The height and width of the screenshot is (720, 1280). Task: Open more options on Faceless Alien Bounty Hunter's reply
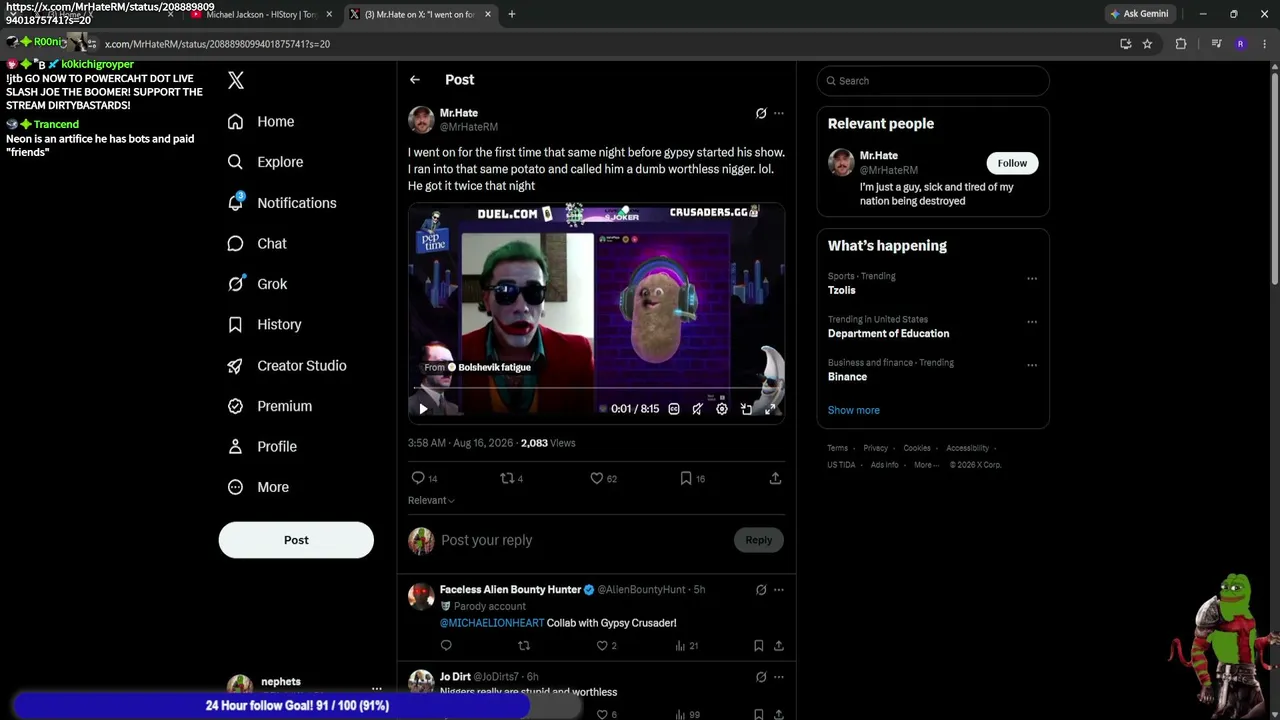[779, 590]
